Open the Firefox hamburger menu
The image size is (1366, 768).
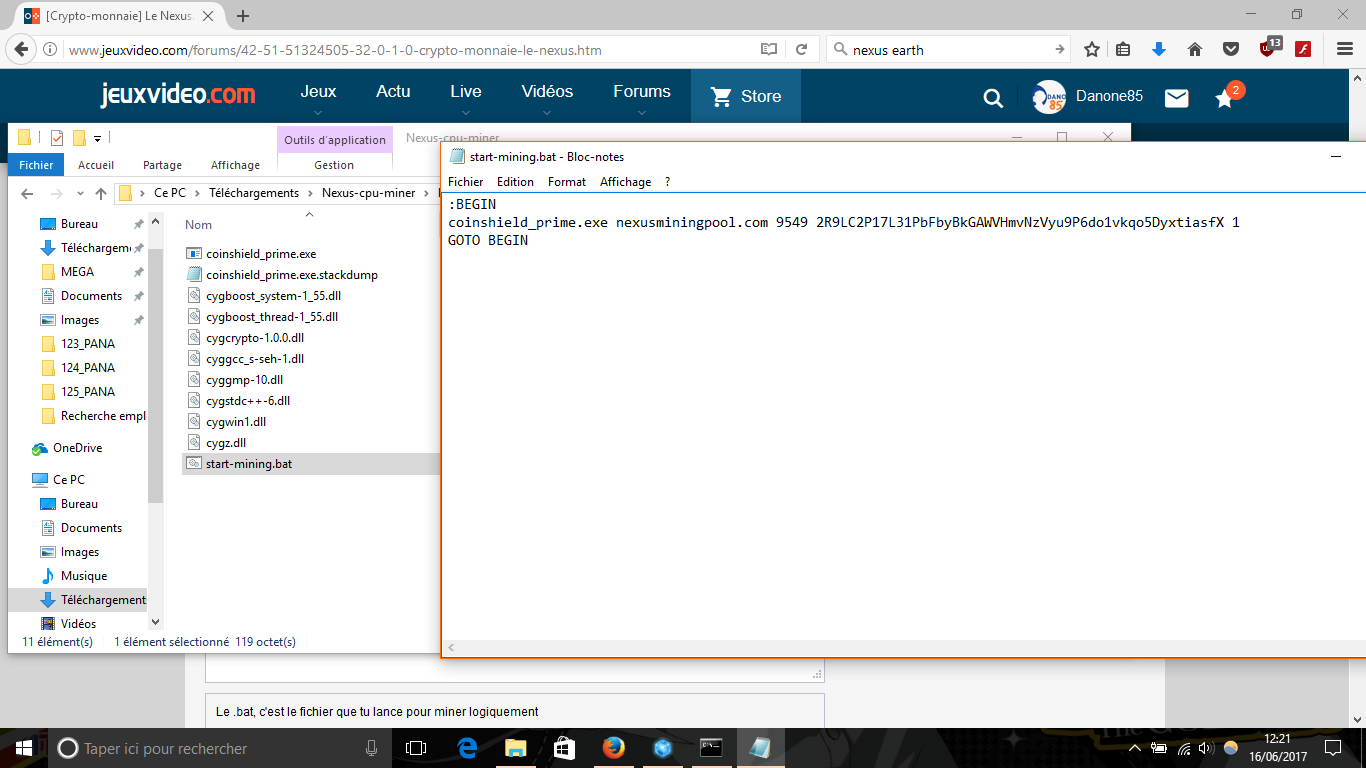pos(1345,49)
